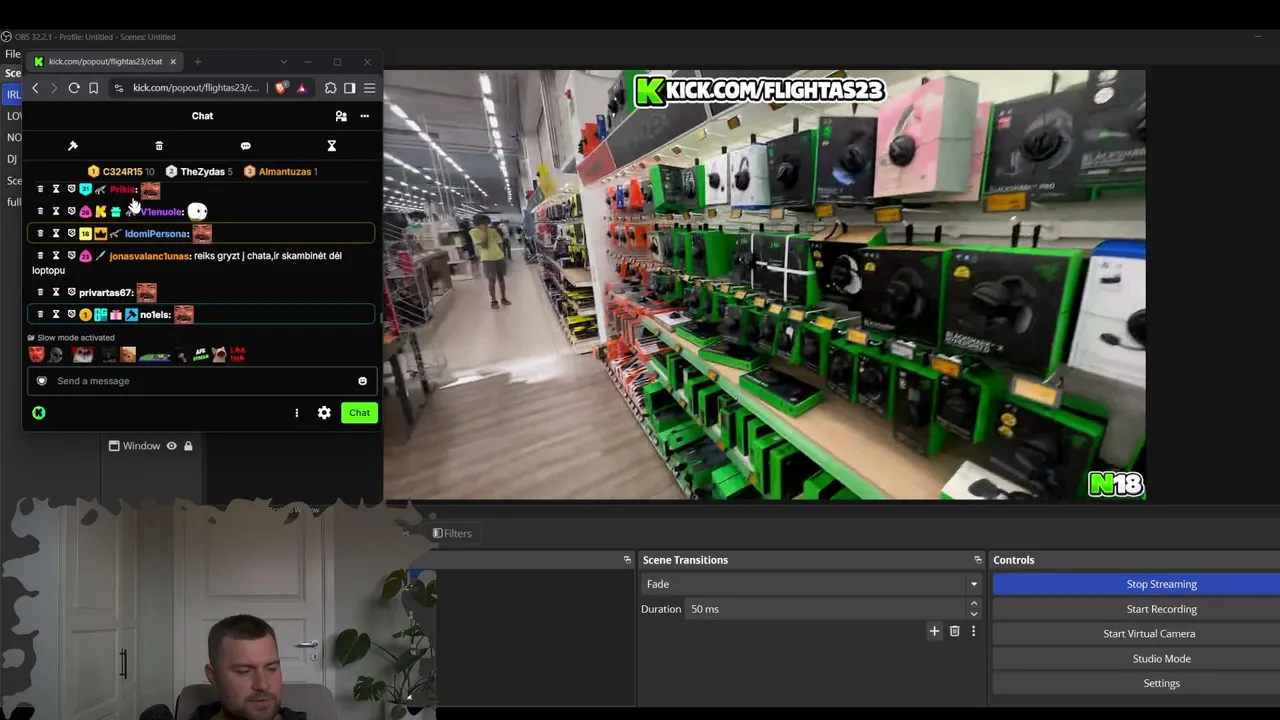Close the kick.com chat tab

point(173,62)
